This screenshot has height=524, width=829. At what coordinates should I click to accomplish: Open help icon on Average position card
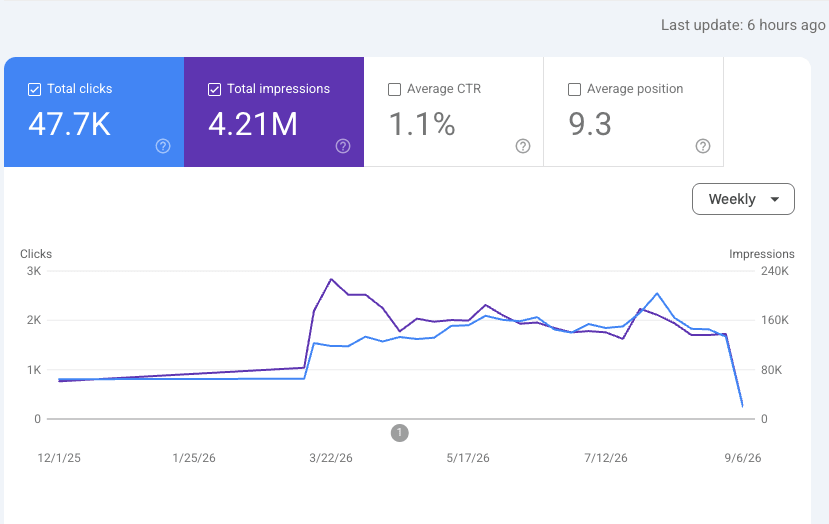click(x=703, y=146)
